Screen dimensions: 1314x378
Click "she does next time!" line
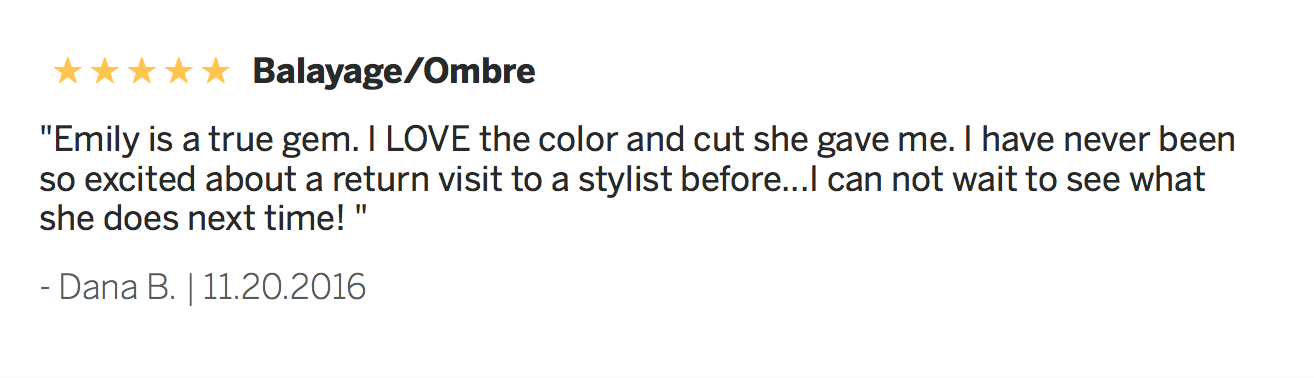[192, 219]
